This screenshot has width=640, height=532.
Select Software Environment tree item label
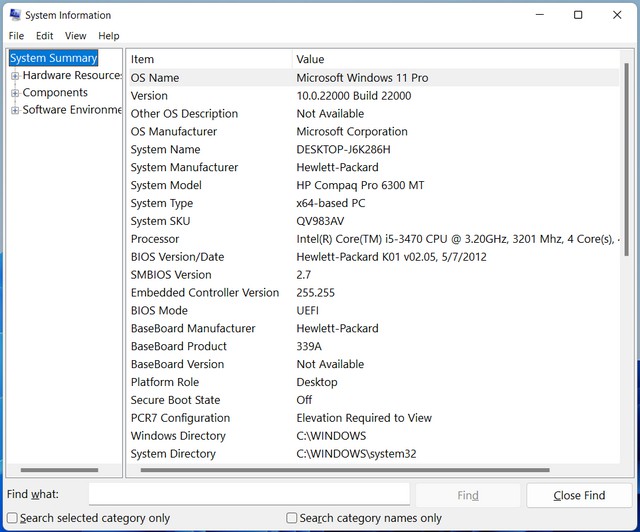(72, 109)
